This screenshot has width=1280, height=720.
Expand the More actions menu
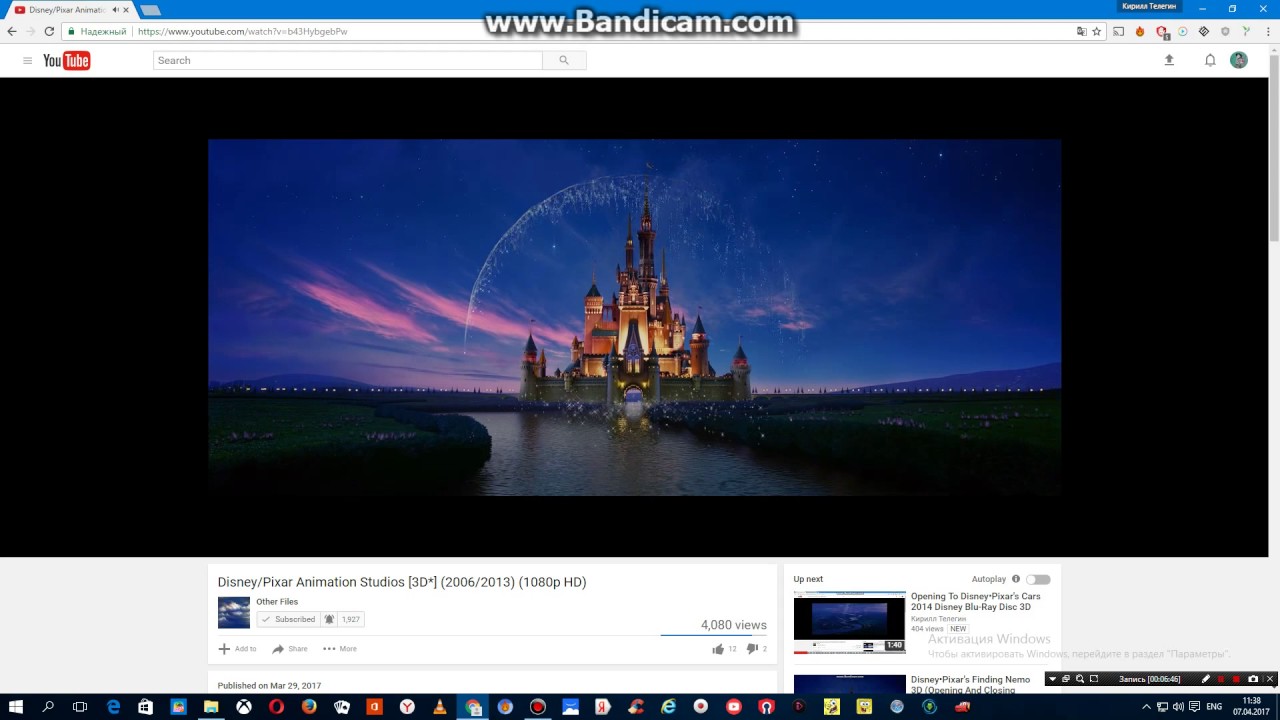[x=339, y=649]
